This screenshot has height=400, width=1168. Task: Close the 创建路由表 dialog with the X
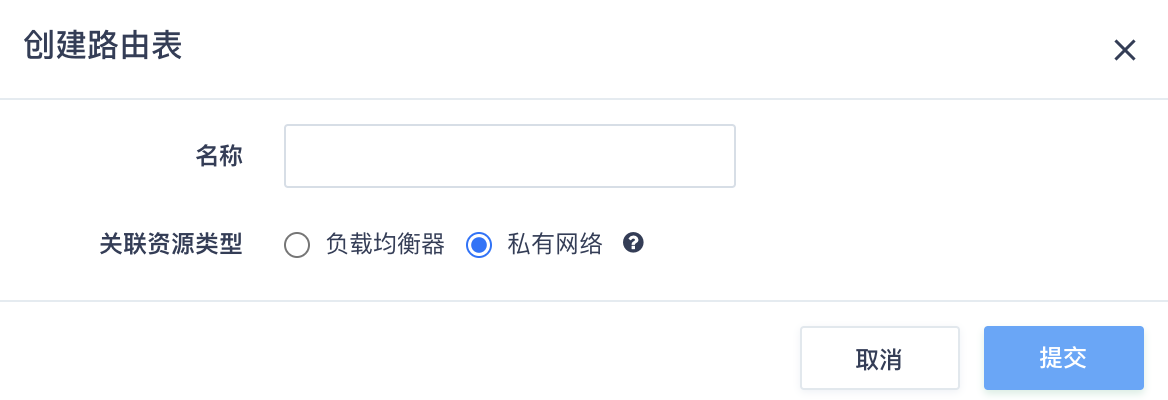pyautogui.click(x=1124, y=50)
